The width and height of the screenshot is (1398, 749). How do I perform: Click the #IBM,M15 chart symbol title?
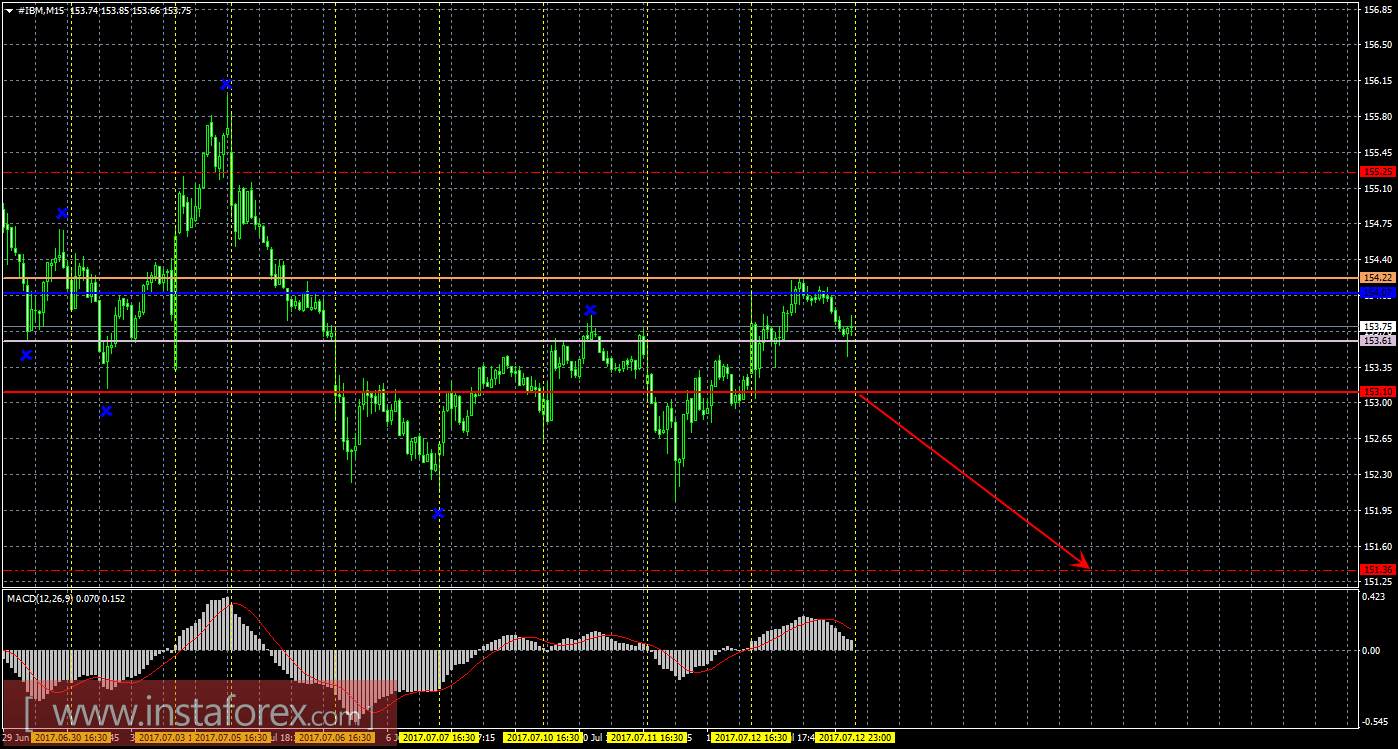pos(42,10)
